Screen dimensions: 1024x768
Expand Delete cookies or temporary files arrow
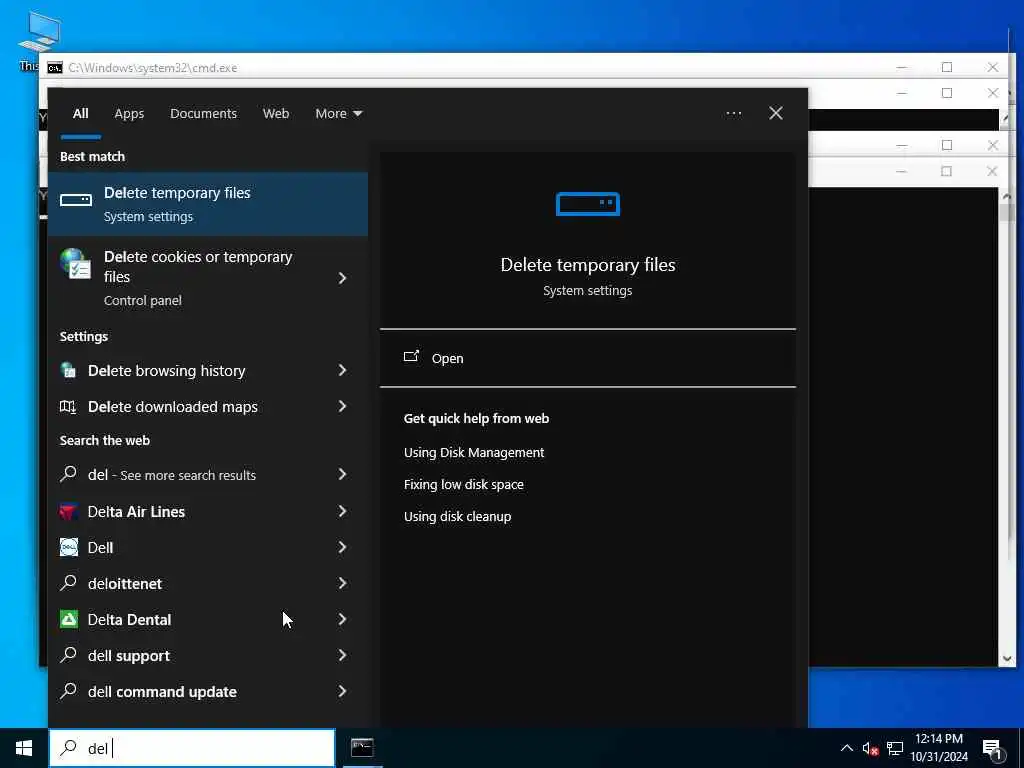(x=342, y=278)
